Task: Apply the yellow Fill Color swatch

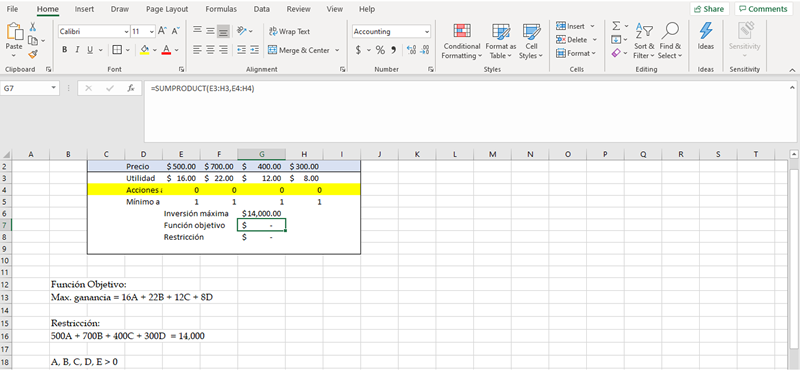Action: point(144,50)
